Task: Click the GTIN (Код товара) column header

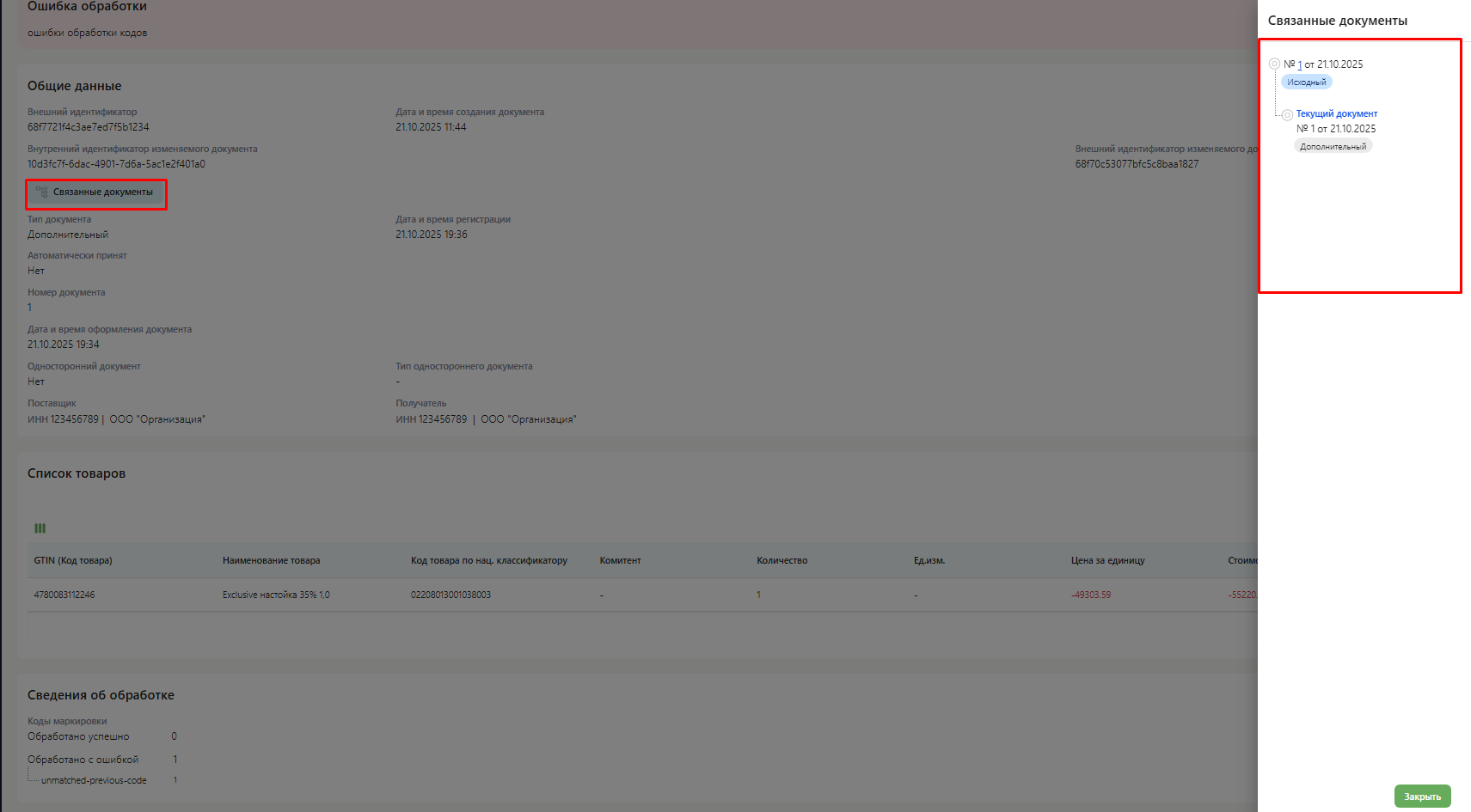Action: pyautogui.click(x=73, y=560)
